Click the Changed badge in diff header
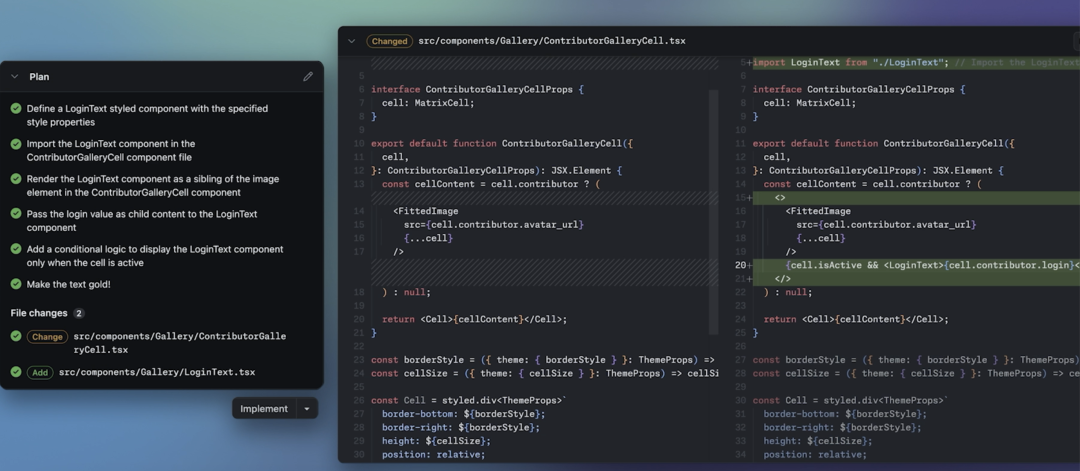Image resolution: width=1080 pixels, height=471 pixels. 390,41
